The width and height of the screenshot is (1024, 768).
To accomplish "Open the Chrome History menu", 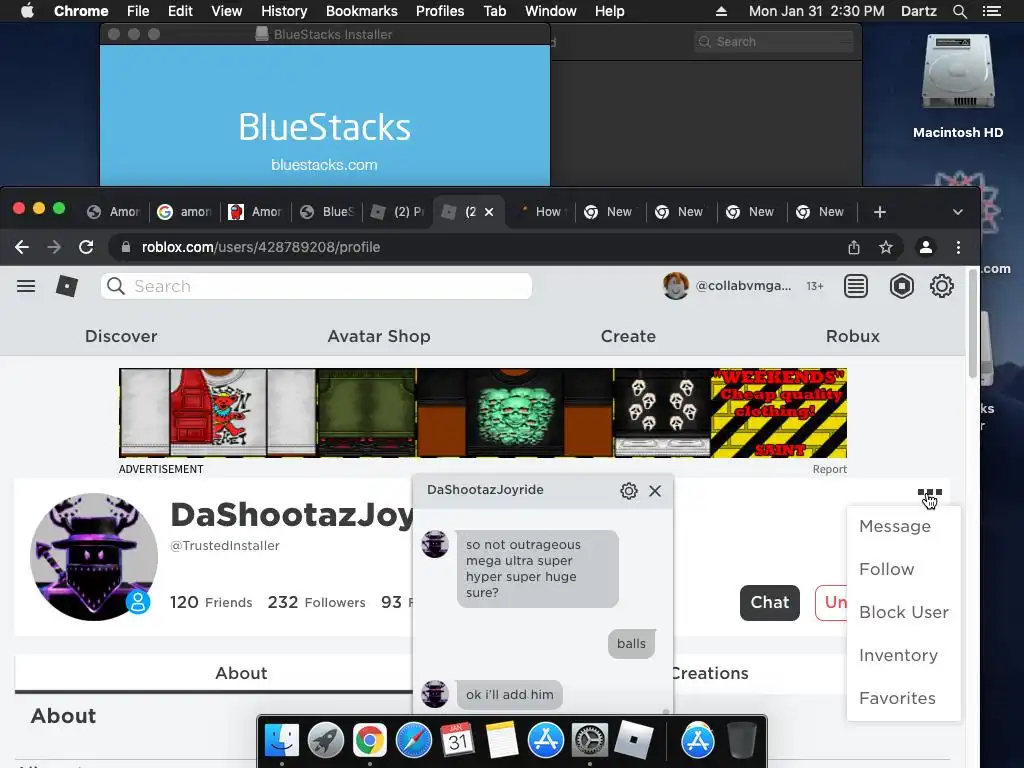I will coord(283,11).
